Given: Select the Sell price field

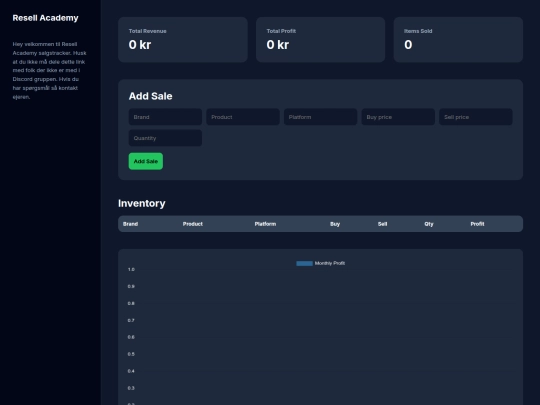Looking at the screenshot, I should click(x=476, y=117).
